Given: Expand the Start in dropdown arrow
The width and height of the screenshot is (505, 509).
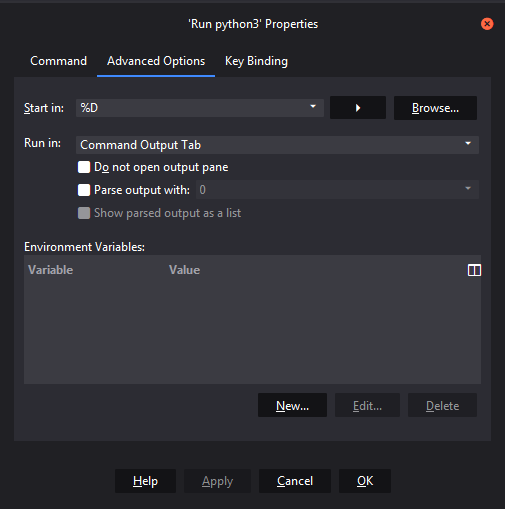Looking at the screenshot, I should [313, 107].
